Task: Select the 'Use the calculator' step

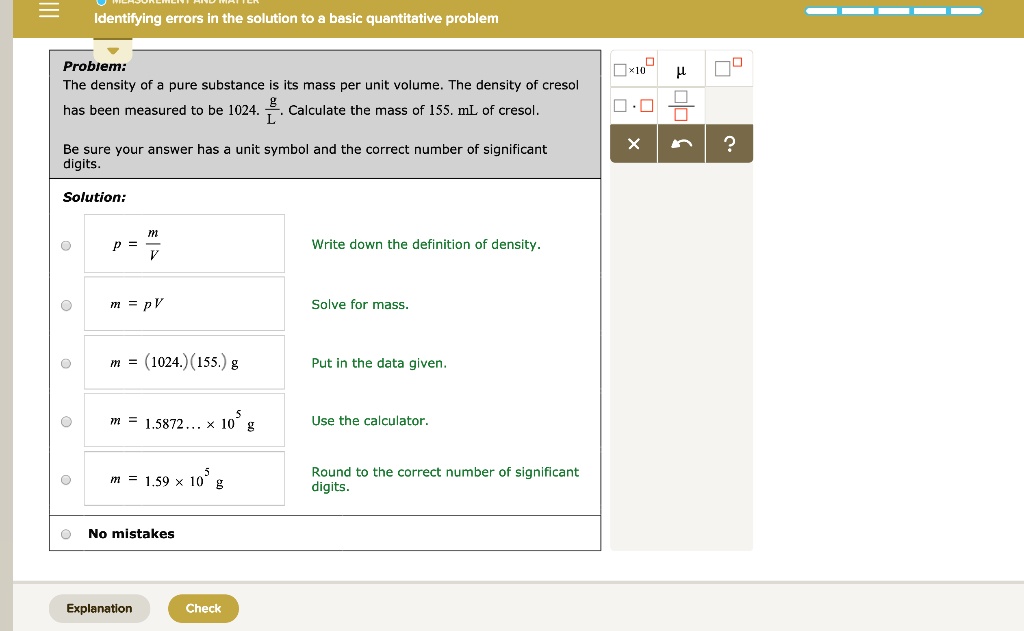Action: tap(65, 421)
